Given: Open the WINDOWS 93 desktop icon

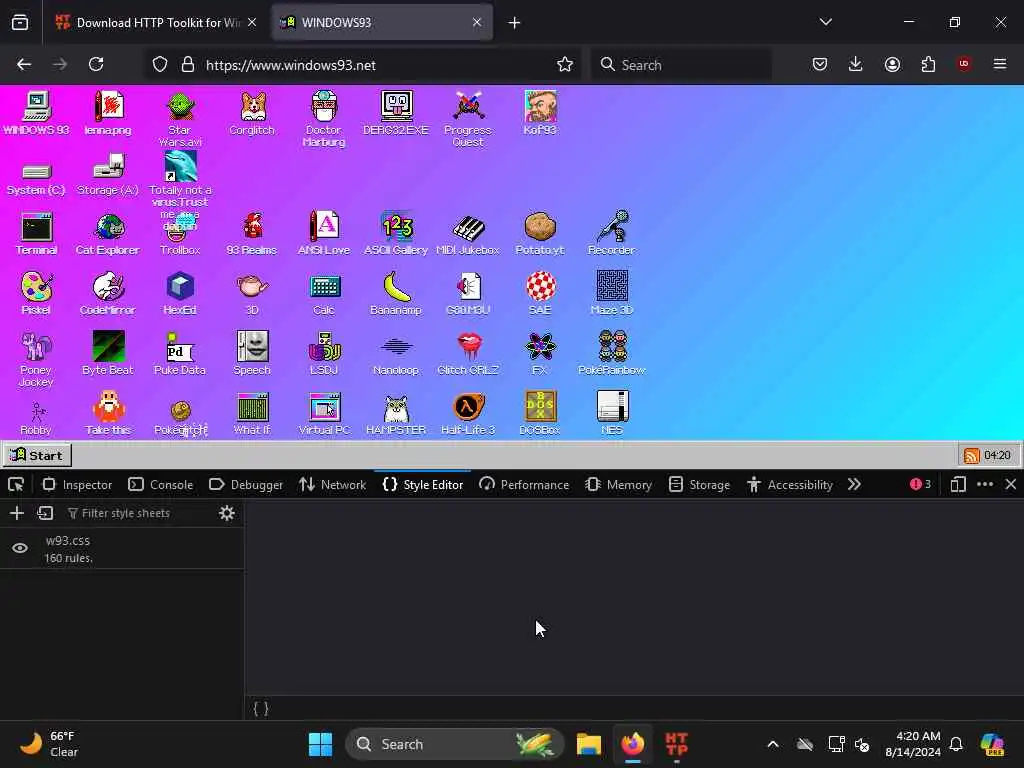Looking at the screenshot, I should click(x=37, y=112).
